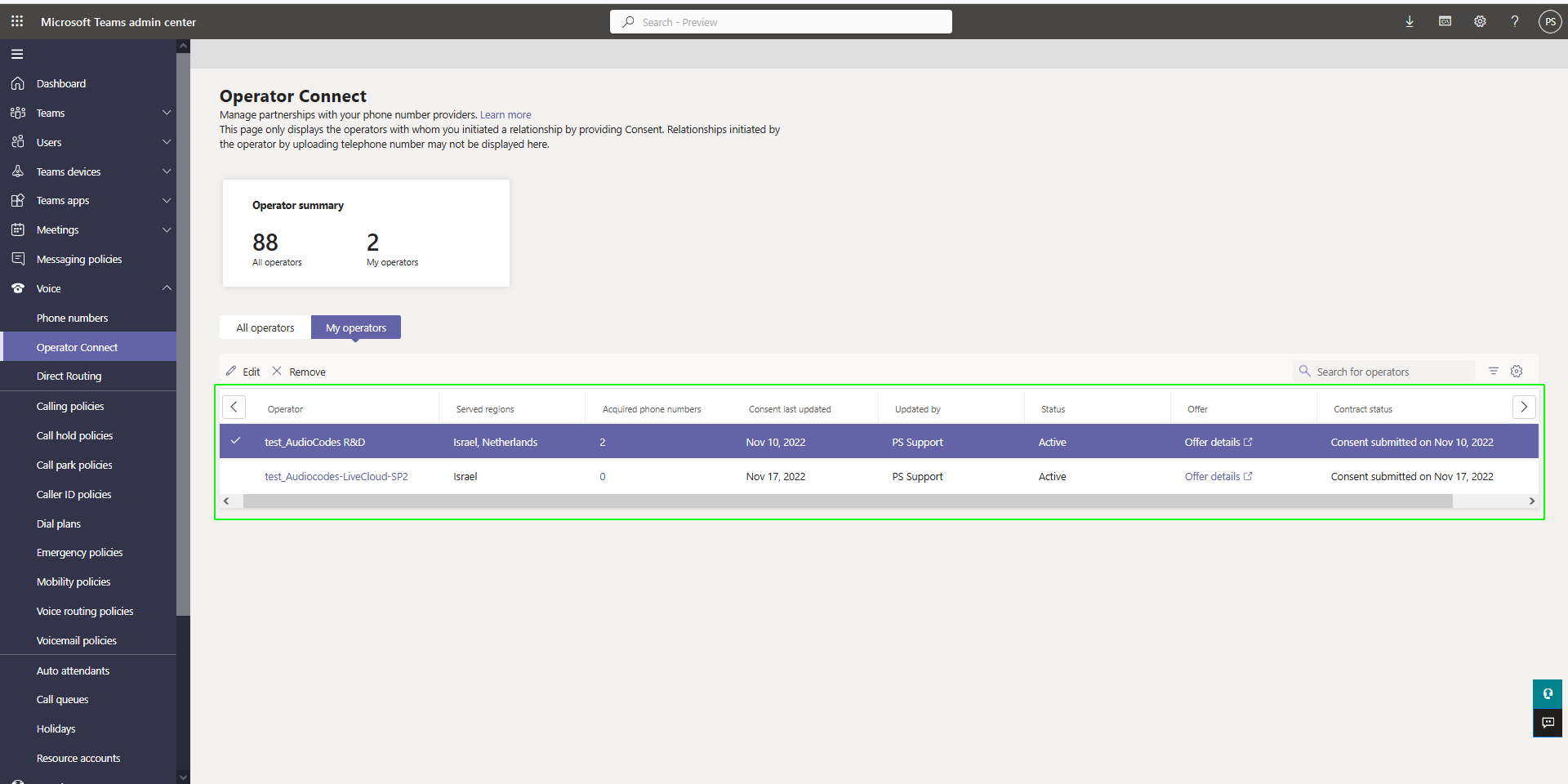Open the settings gear in top bar
This screenshot has width=1568, height=784.
point(1480,22)
